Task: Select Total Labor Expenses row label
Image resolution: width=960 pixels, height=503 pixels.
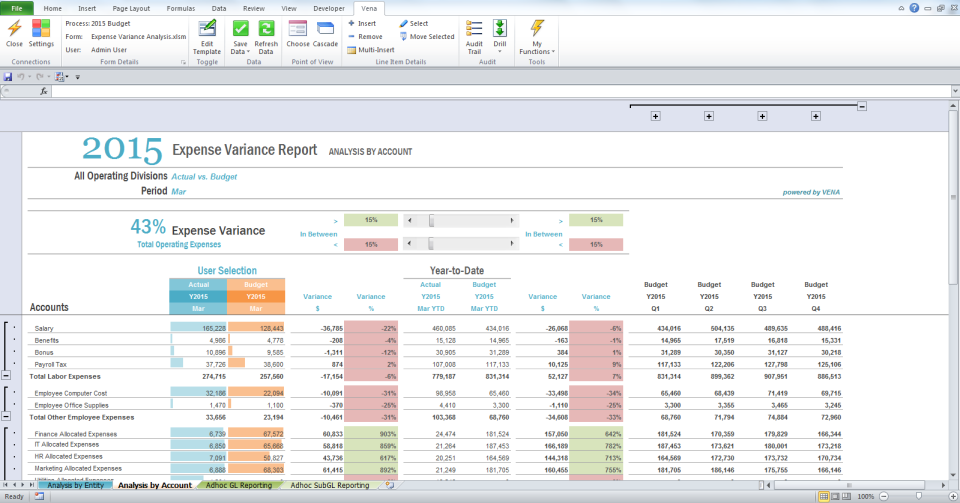Action: pos(65,376)
